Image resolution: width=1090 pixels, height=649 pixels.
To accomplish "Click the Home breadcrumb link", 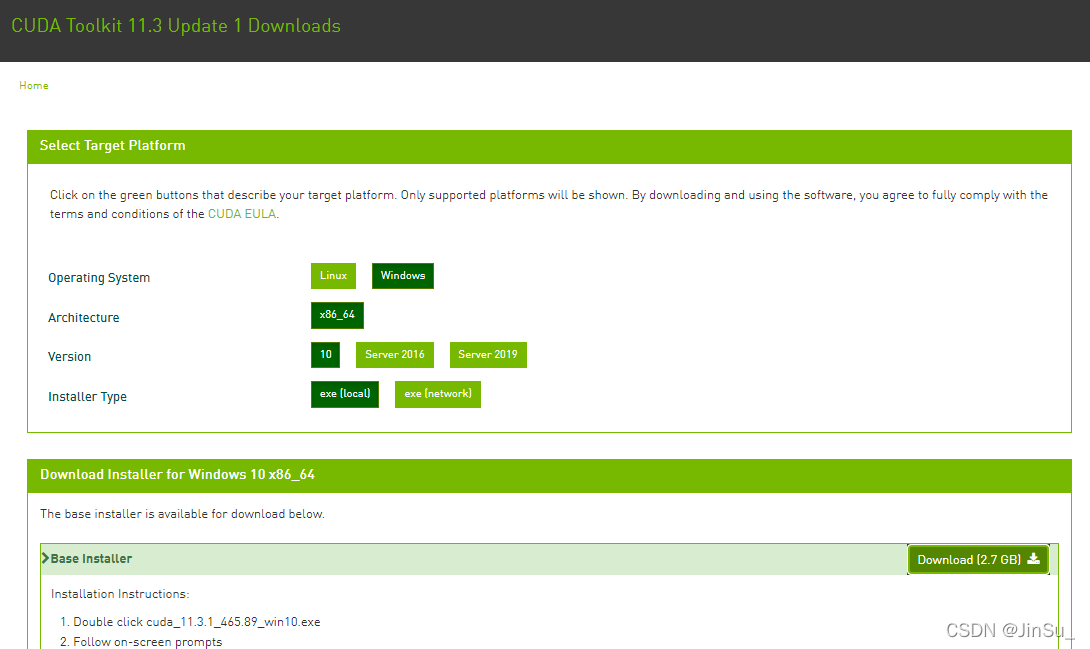I will (33, 85).
